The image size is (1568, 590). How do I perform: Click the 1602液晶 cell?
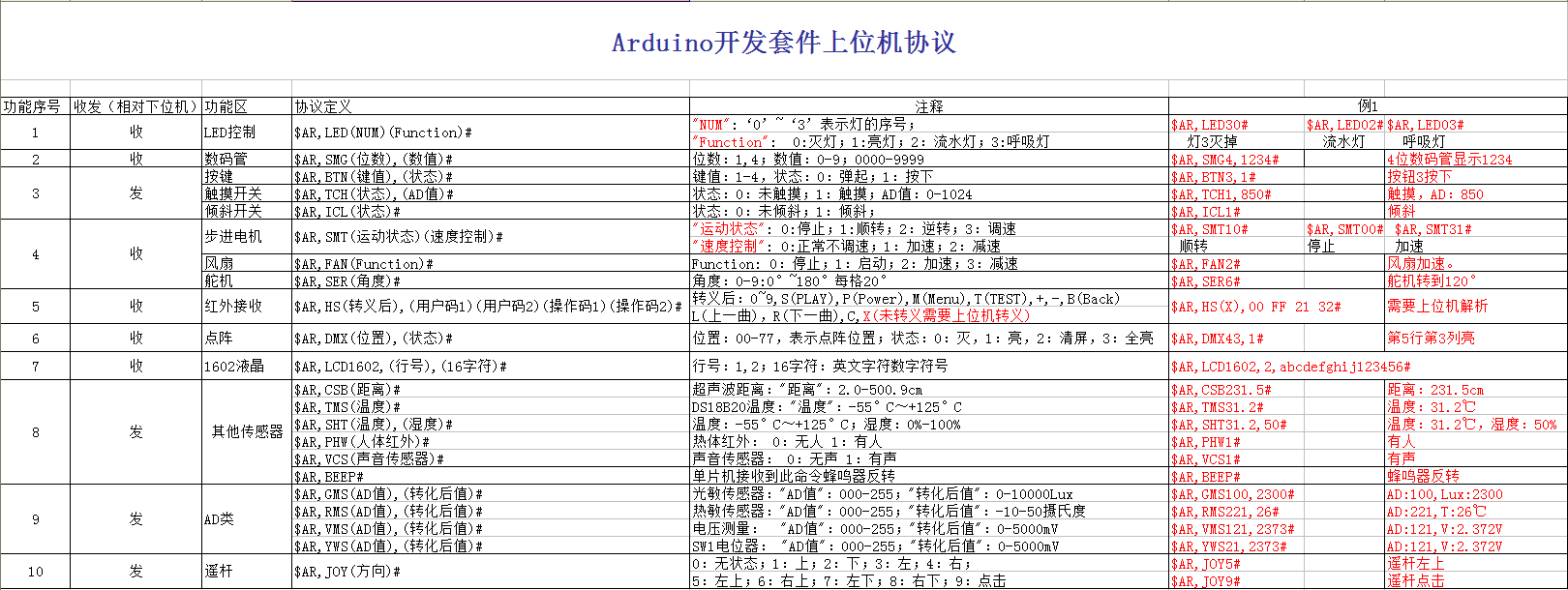(x=247, y=366)
